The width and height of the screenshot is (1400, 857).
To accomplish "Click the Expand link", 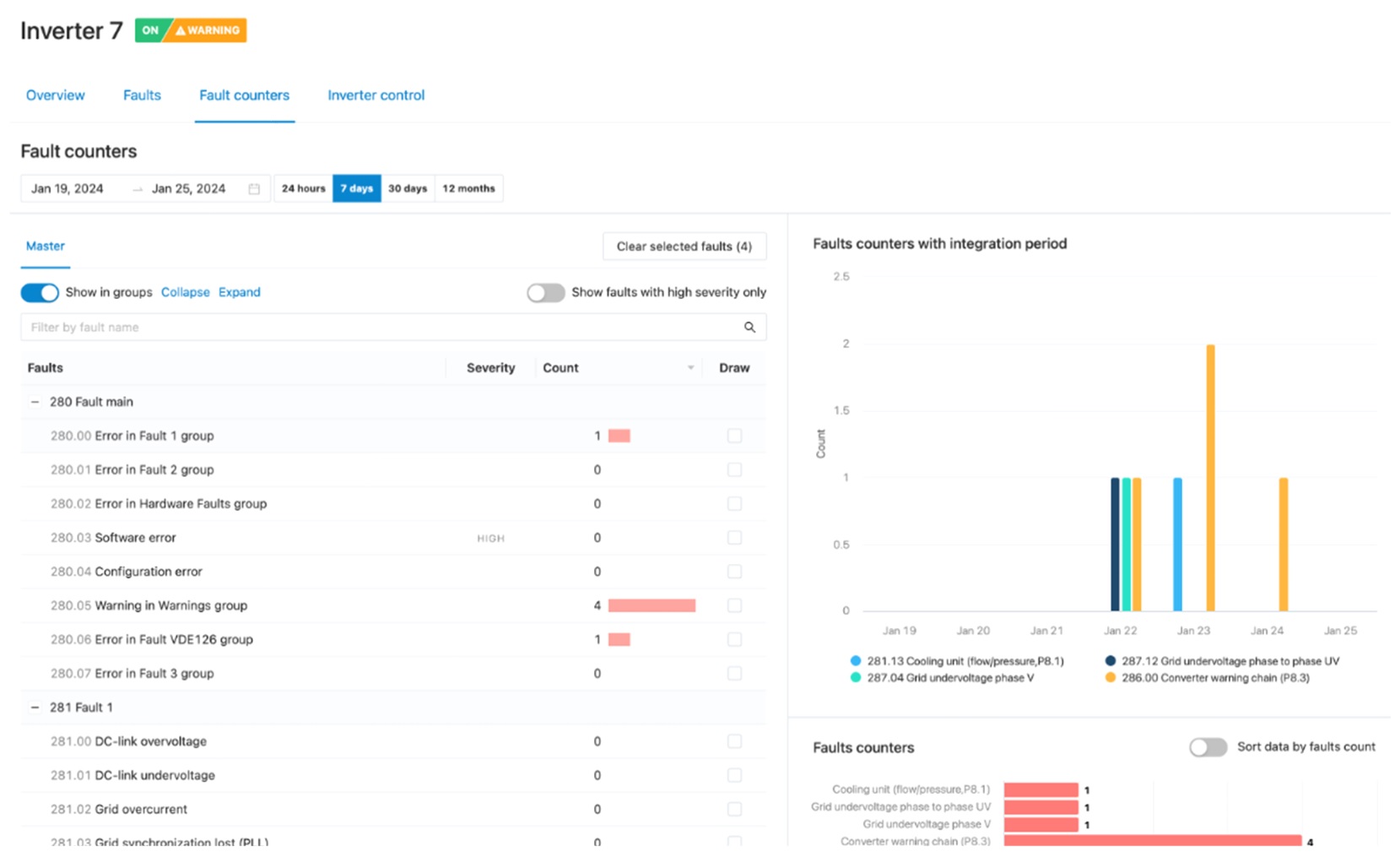I will 240,292.
